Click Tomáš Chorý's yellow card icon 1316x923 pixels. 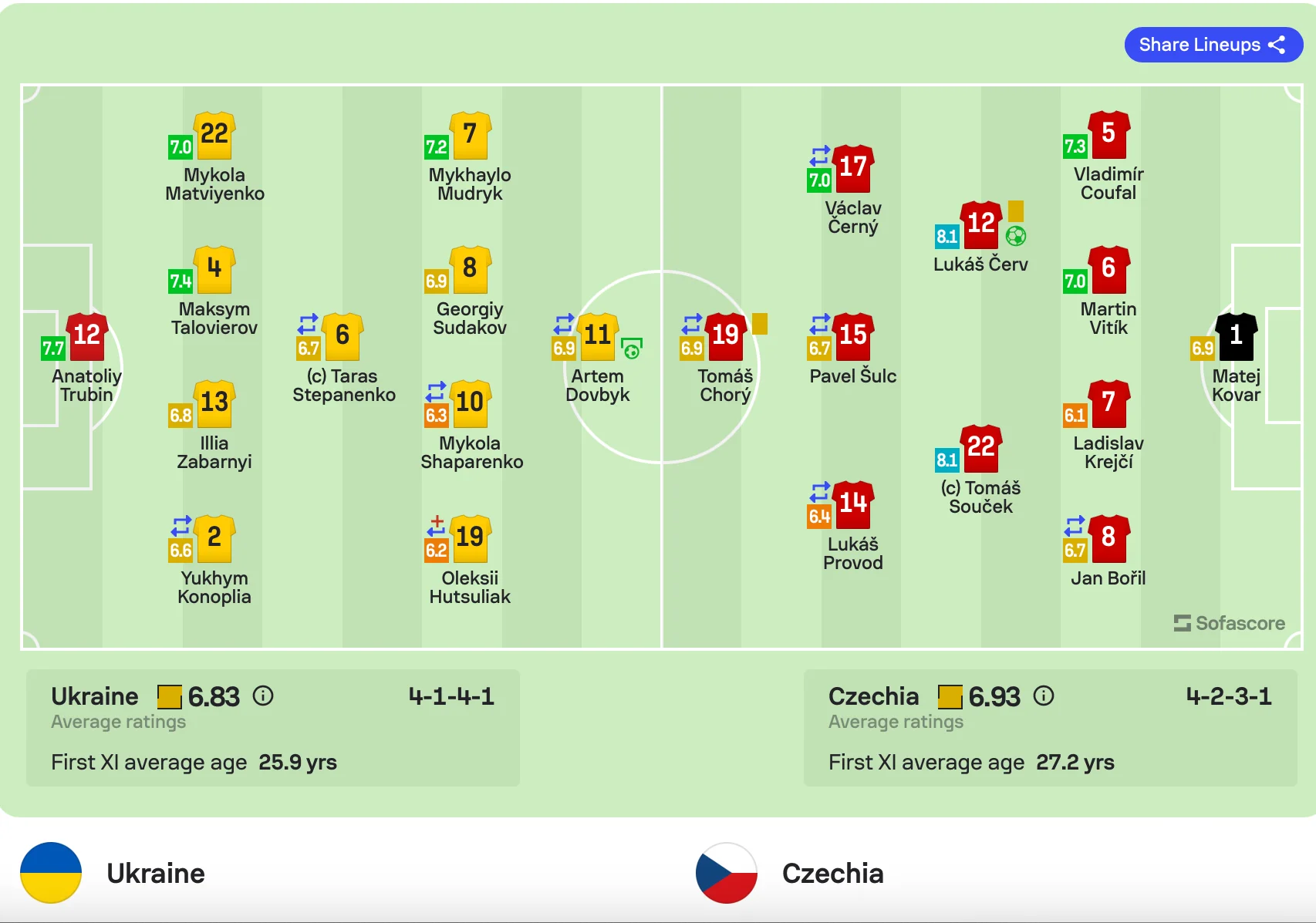tap(760, 323)
